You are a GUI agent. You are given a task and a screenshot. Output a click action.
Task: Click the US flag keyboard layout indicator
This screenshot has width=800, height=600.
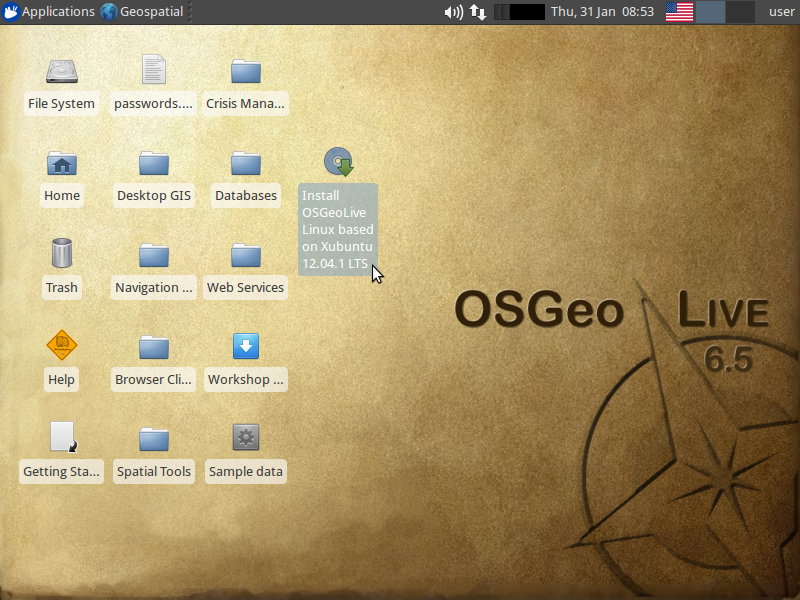(x=680, y=12)
